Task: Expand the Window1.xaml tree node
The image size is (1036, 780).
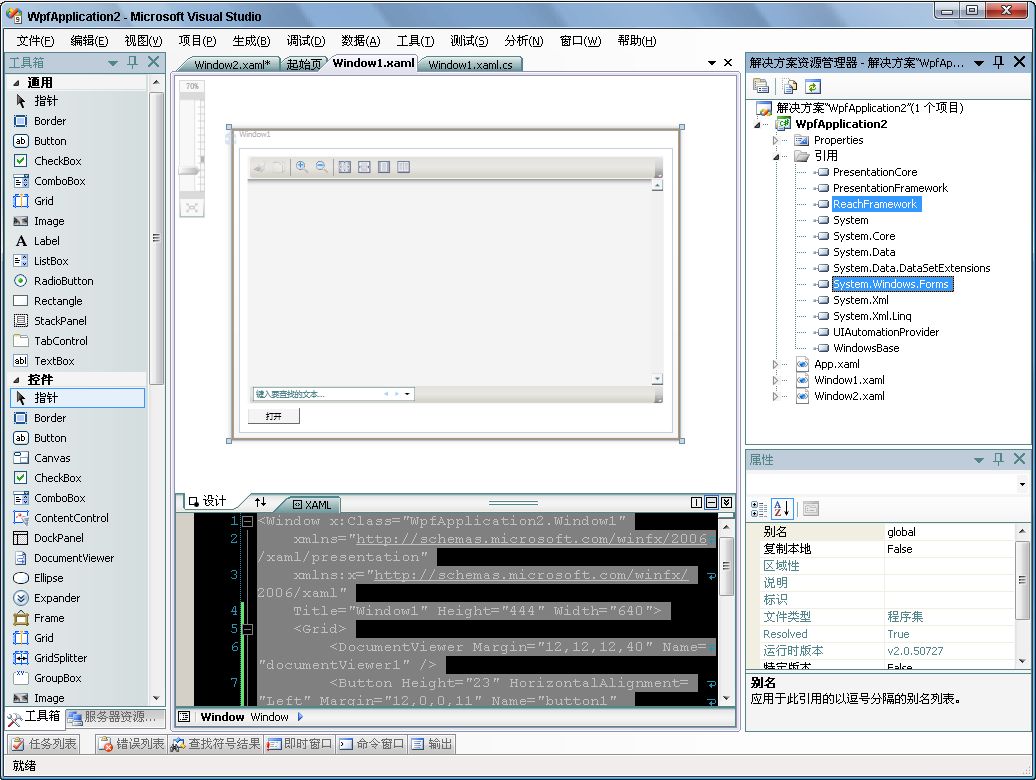Action: click(775, 380)
